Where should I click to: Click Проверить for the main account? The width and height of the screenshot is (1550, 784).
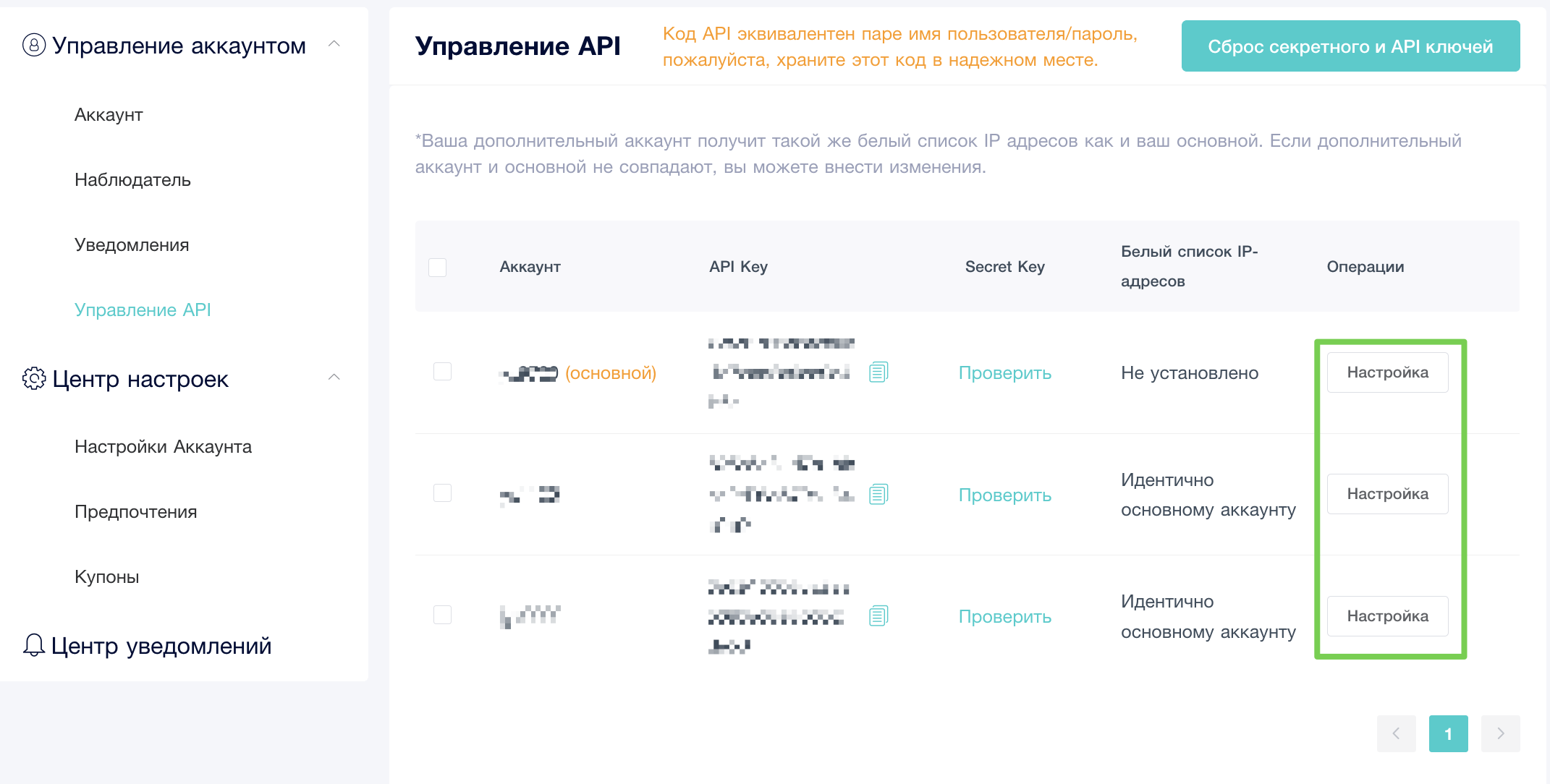(x=1004, y=373)
